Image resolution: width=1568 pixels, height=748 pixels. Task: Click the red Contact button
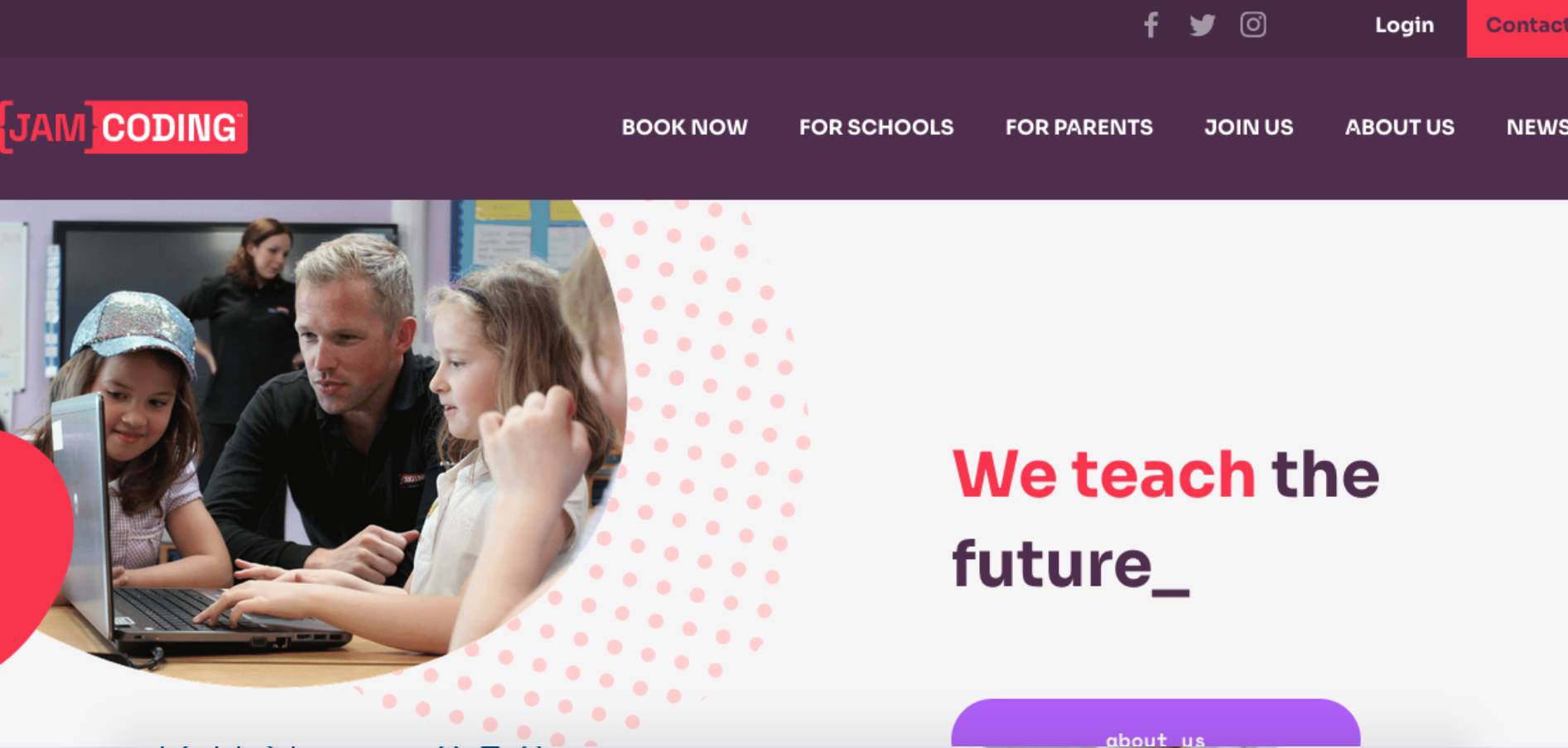click(1517, 28)
